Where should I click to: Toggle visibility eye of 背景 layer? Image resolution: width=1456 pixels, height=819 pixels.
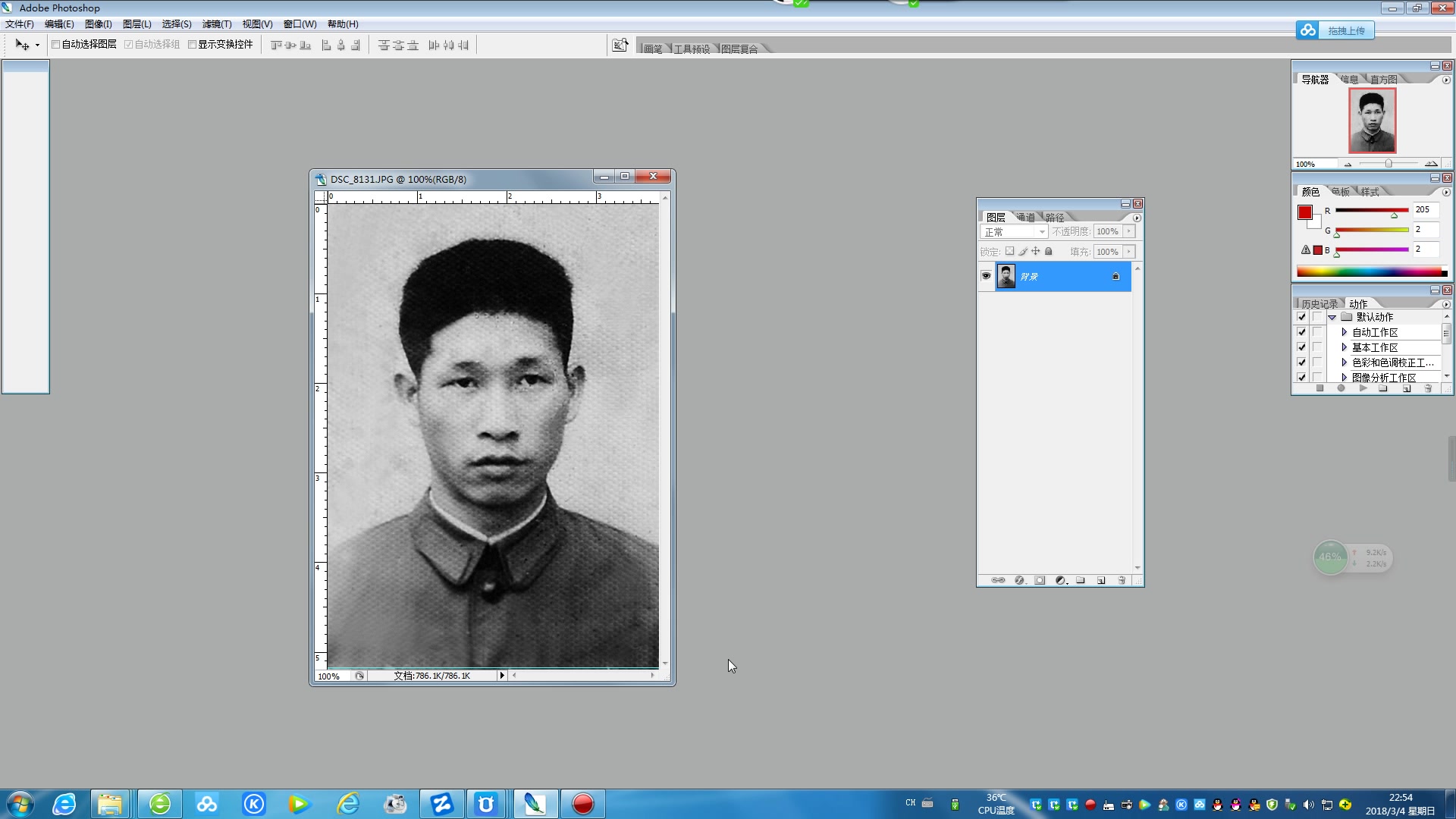click(x=986, y=276)
